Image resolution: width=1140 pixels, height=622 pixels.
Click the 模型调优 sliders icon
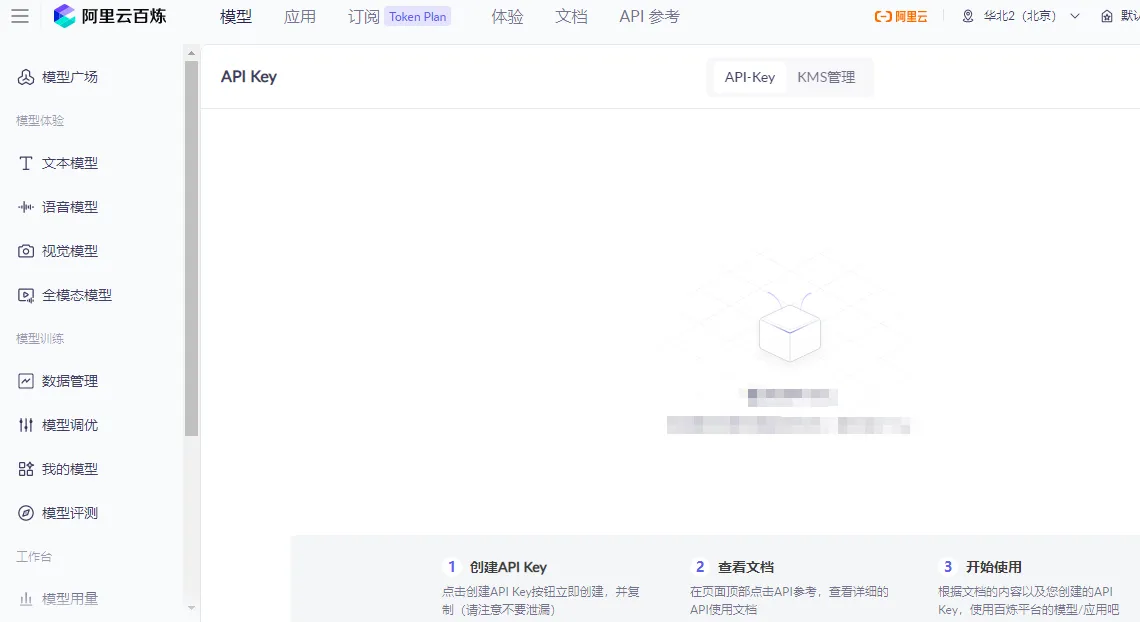click(26, 425)
